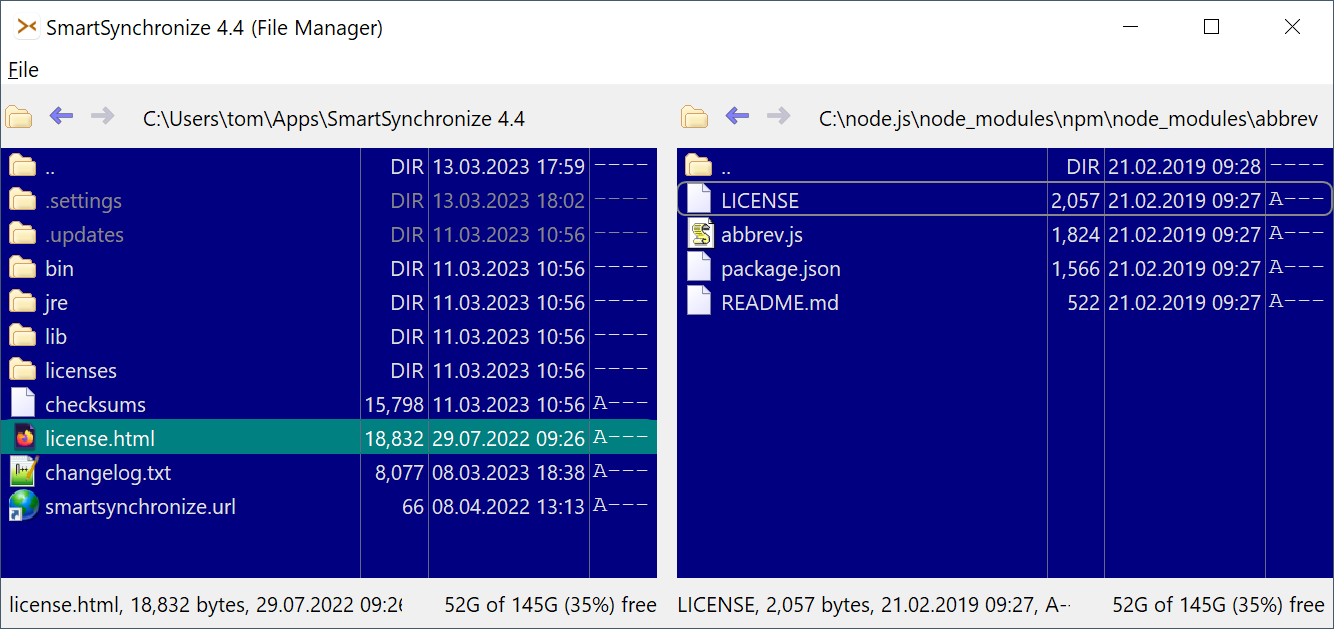The image size is (1334, 629).
Task: Click the changelog.txt file icon
Action: pyautogui.click(x=23, y=472)
